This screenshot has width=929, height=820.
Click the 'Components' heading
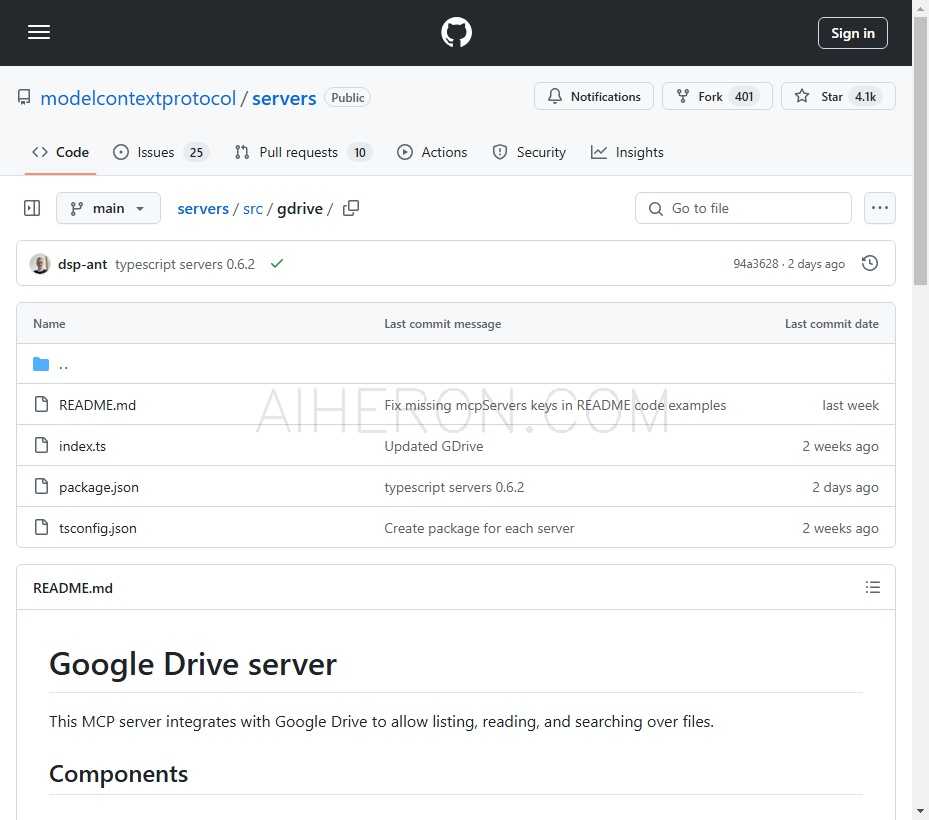[x=118, y=774]
